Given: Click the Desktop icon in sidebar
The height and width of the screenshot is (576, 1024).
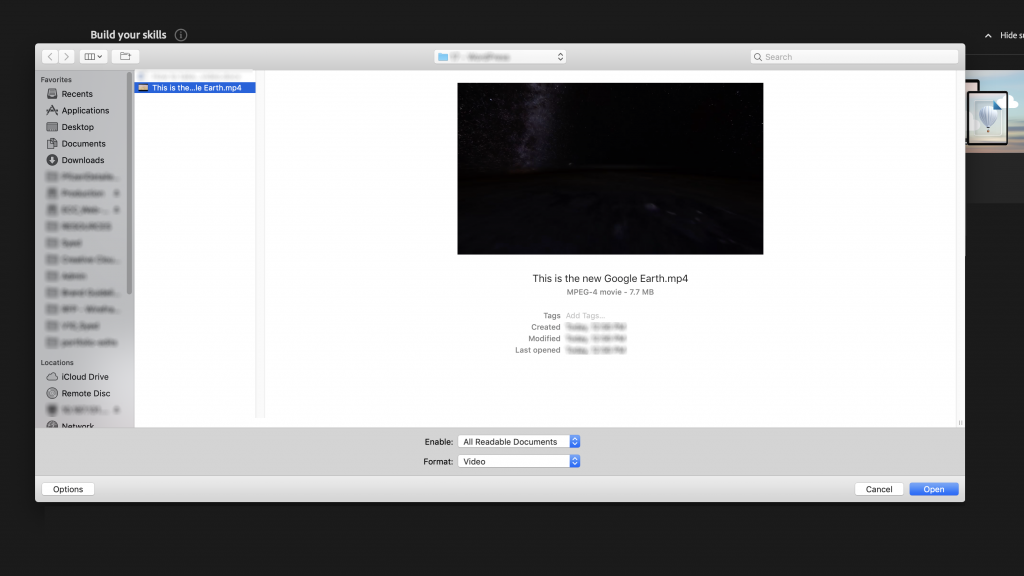Looking at the screenshot, I should [52, 127].
